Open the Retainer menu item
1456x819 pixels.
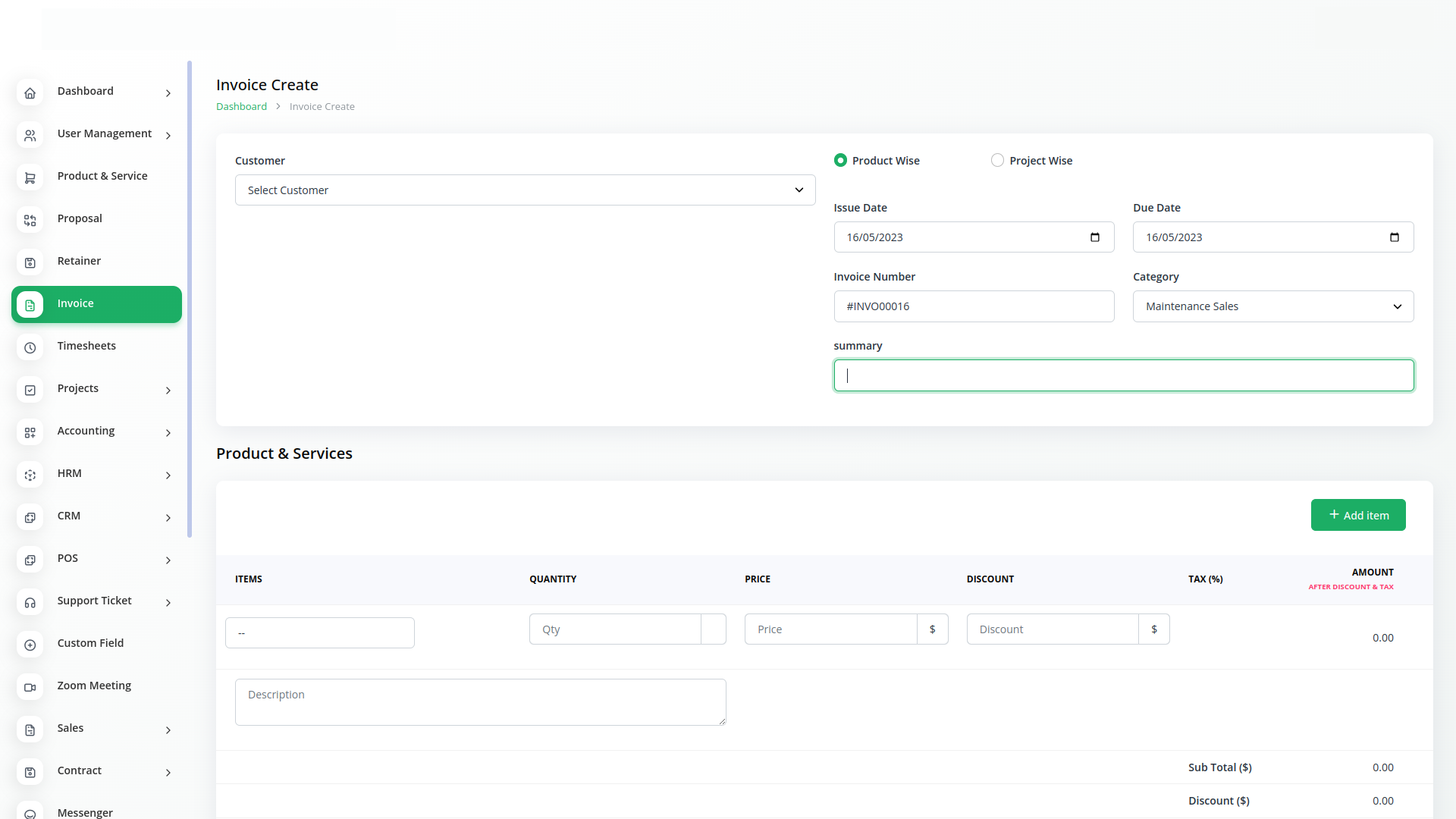79,261
